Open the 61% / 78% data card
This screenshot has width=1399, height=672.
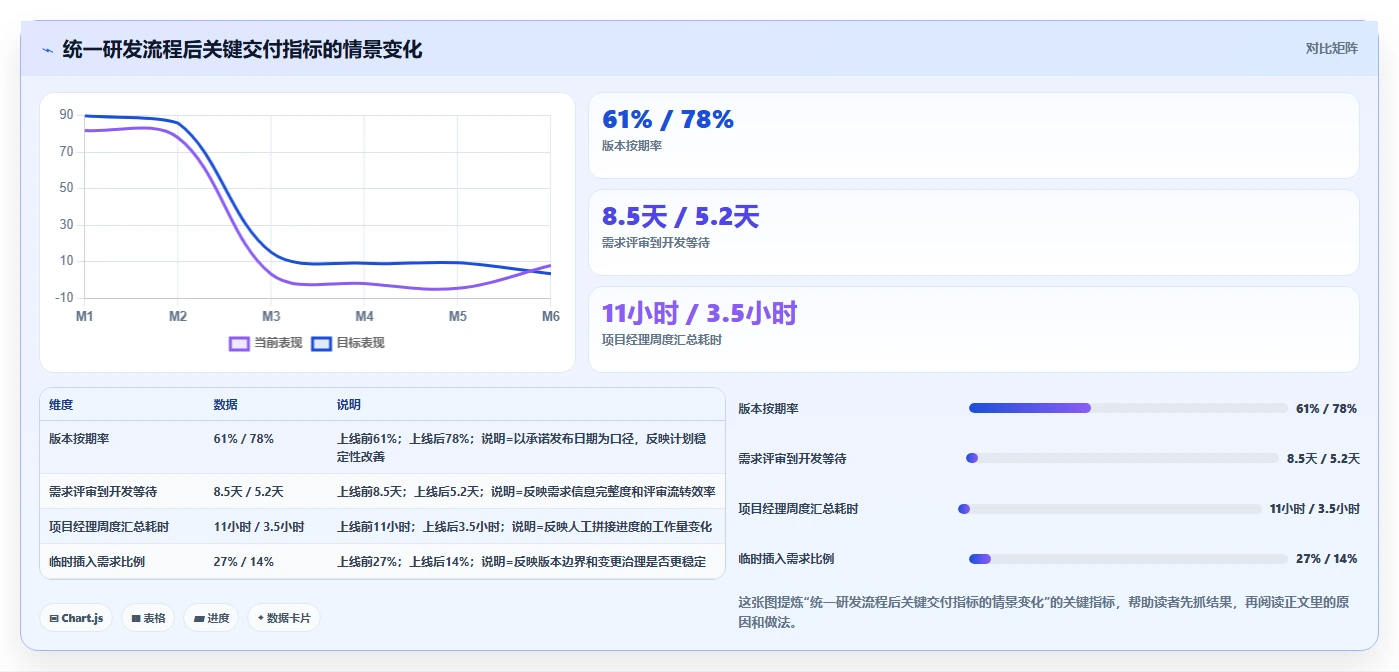(x=973, y=136)
